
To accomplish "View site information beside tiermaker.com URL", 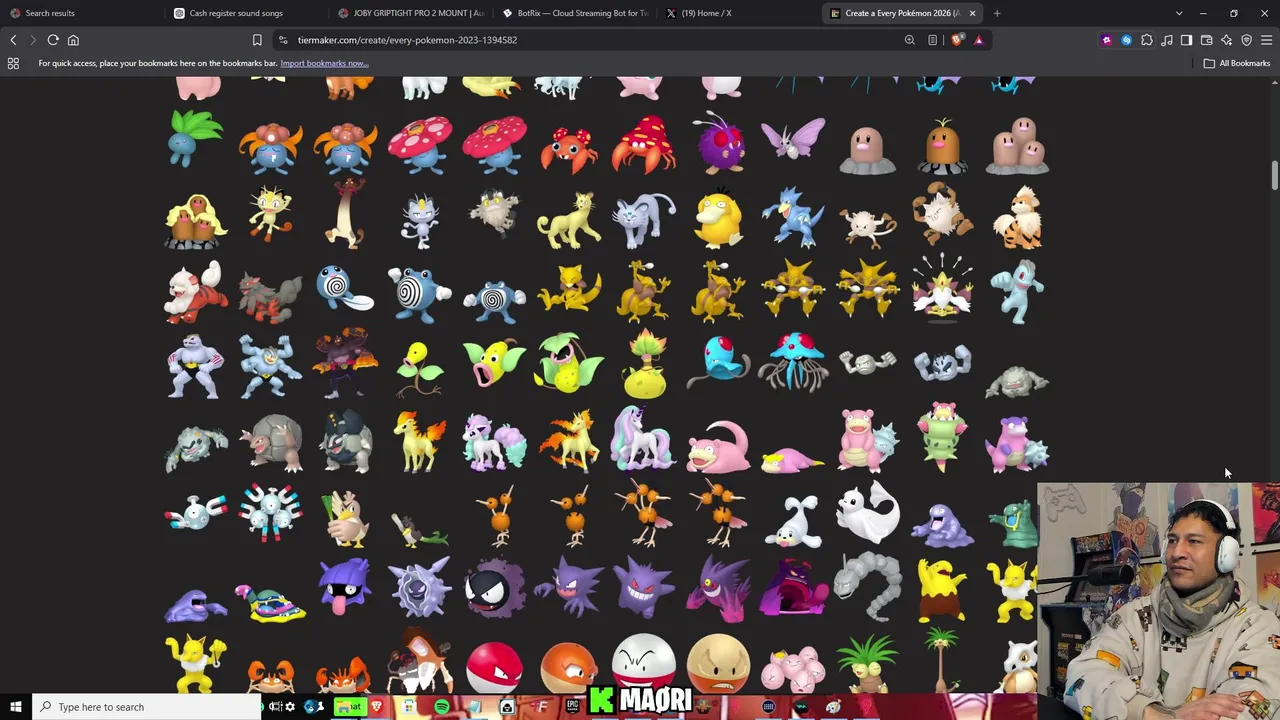I will [x=283, y=40].
